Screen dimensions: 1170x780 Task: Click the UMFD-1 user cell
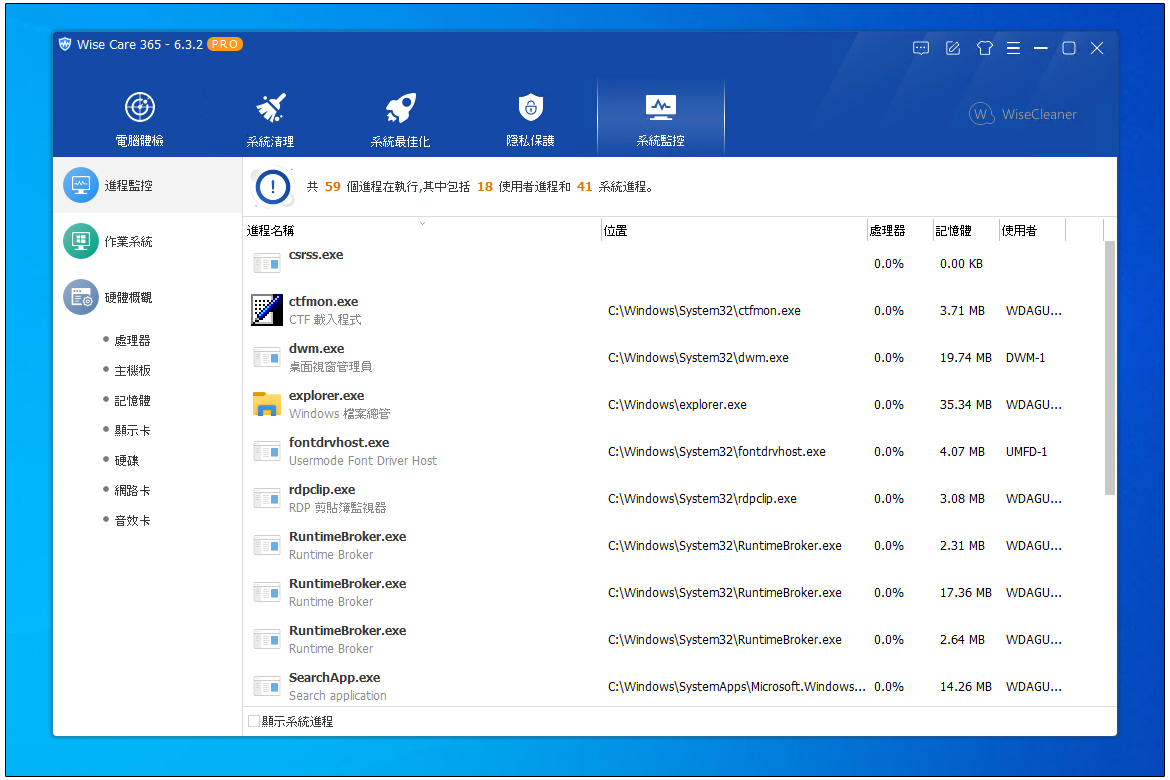tap(1026, 452)
